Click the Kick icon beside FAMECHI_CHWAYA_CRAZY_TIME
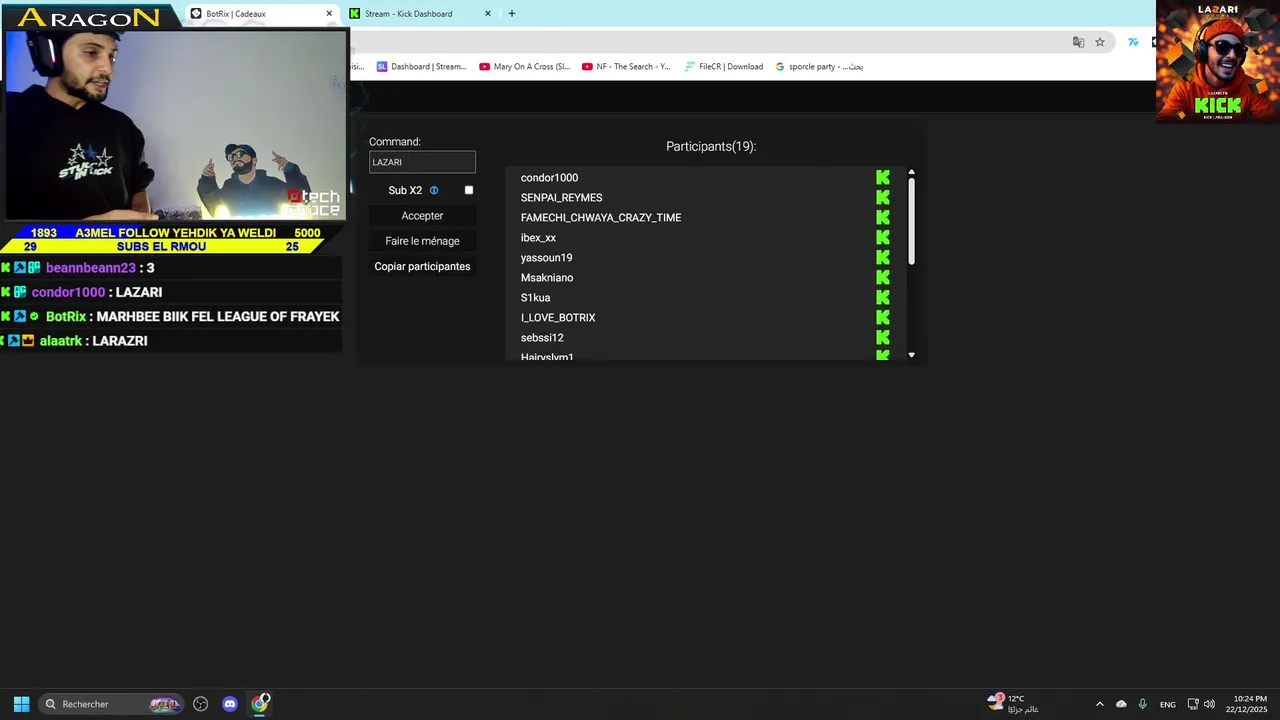Image resolution: width=1280 pixels, height=720 pixels. [x=883, y=217]
